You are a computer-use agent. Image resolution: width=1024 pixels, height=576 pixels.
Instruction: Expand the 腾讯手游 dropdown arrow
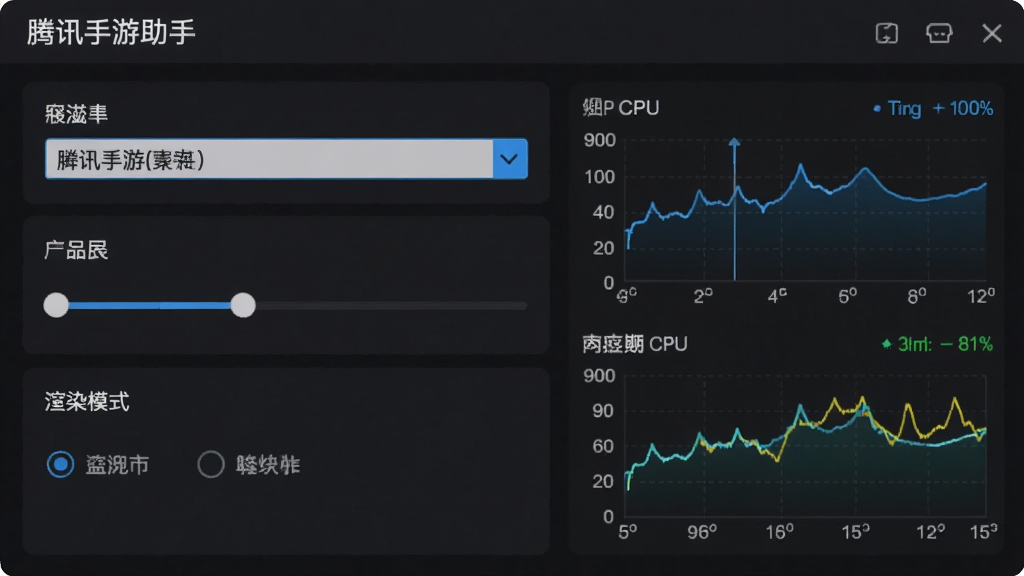click(x=509, y=159)
